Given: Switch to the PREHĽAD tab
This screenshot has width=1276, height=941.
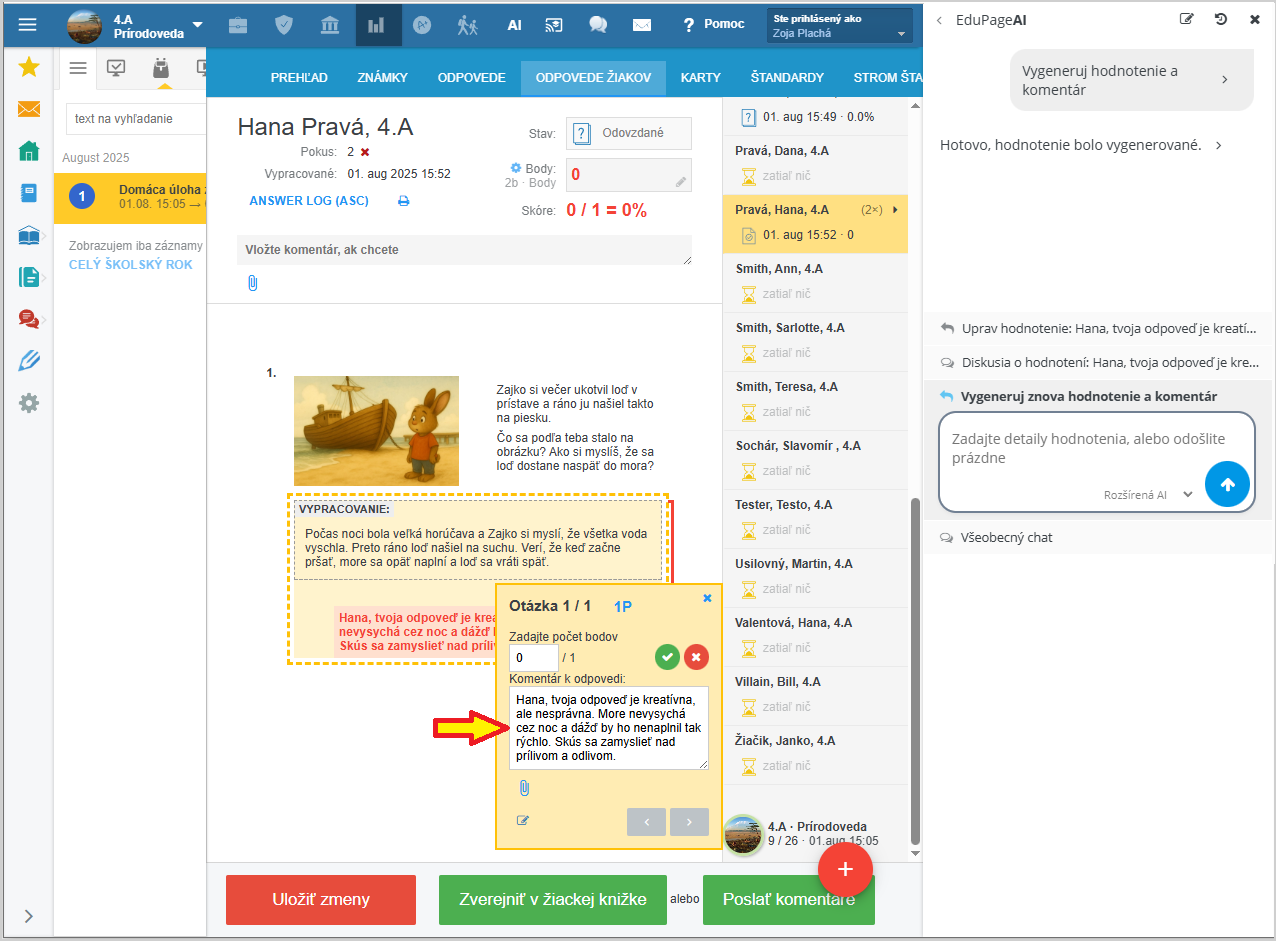Looking at the screenshot, I should coord(299,77).
